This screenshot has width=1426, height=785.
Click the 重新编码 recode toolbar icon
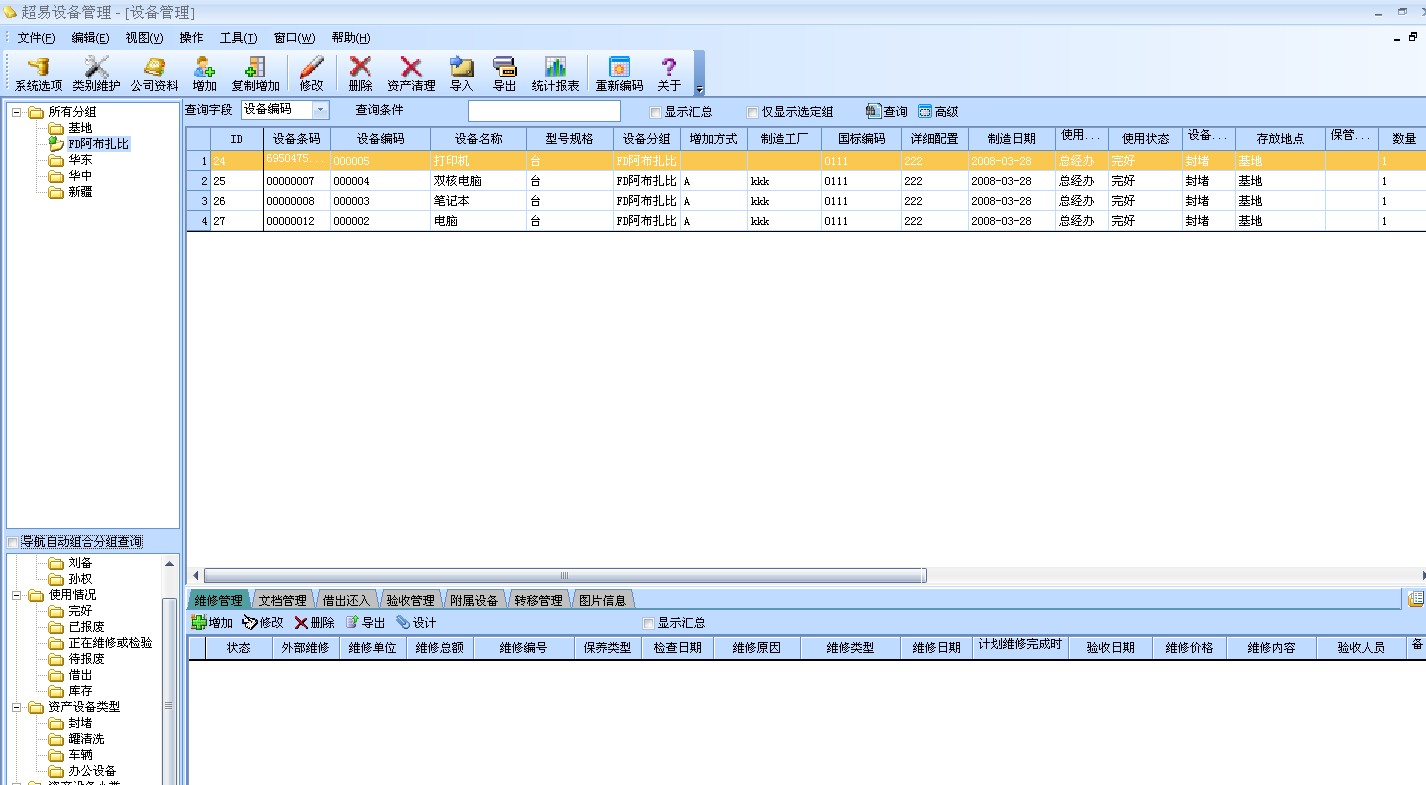tap(619, 74)
